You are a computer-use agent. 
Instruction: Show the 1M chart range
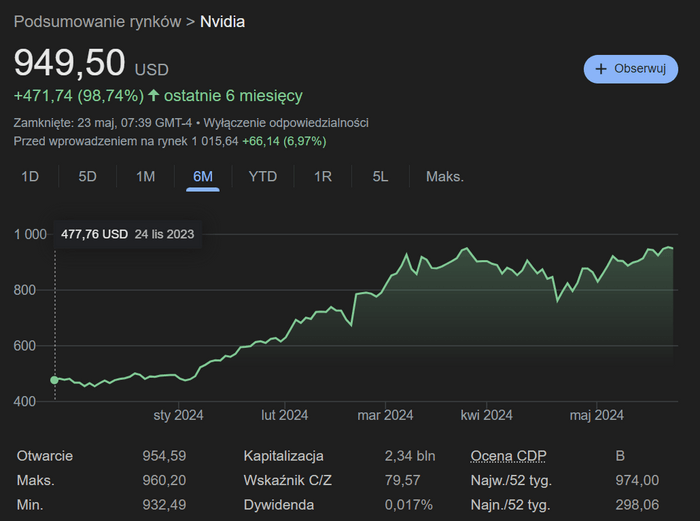146,177
